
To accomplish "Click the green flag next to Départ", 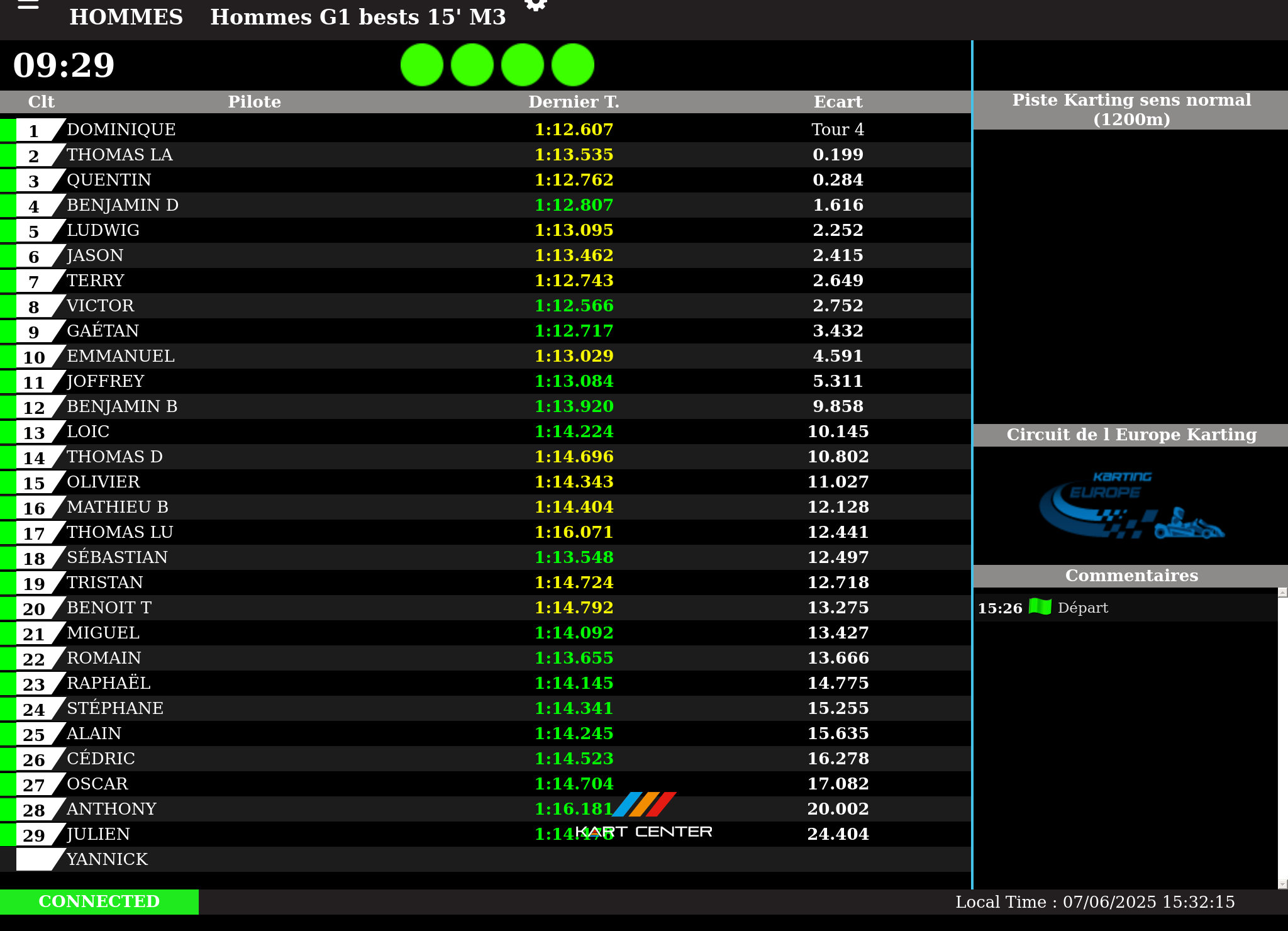I will 1040,607.
